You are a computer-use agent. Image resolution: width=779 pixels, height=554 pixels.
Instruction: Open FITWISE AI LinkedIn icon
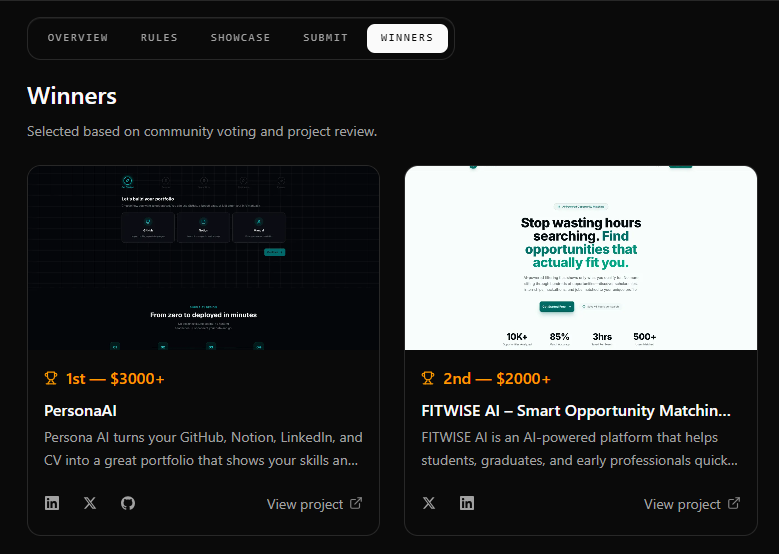467,503
